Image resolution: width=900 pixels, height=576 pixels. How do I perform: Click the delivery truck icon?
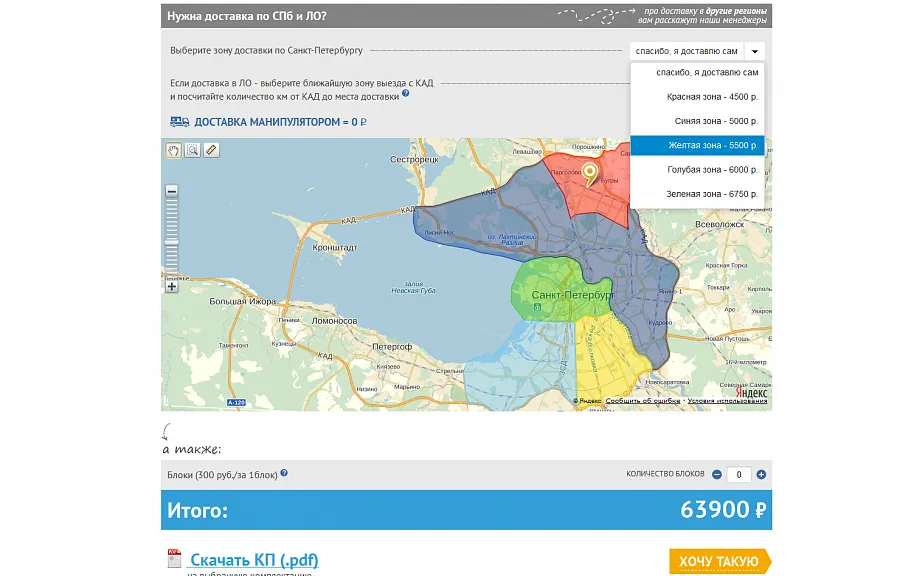pyautogui.click(x=180, y=122)
